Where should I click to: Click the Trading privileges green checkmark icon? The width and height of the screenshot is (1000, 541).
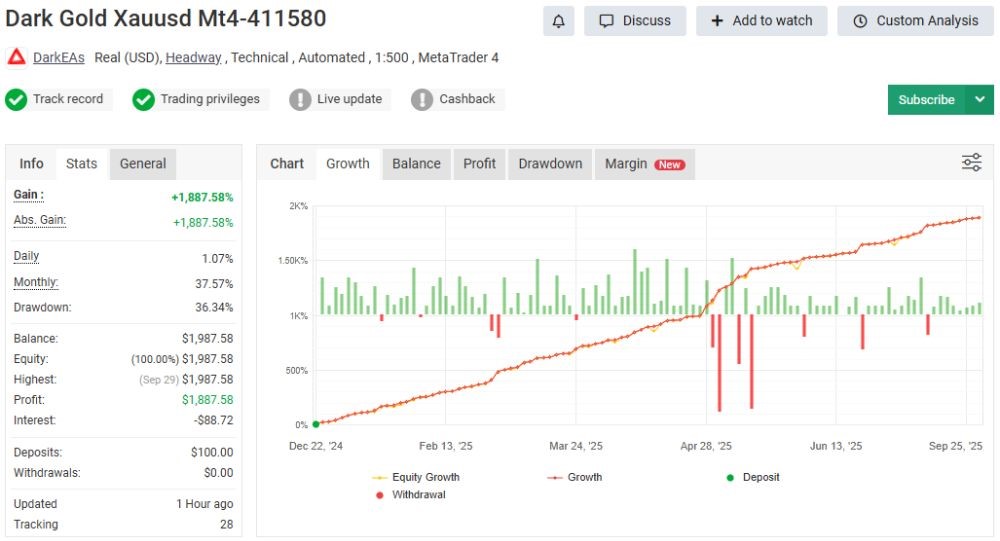coord(144,99)
